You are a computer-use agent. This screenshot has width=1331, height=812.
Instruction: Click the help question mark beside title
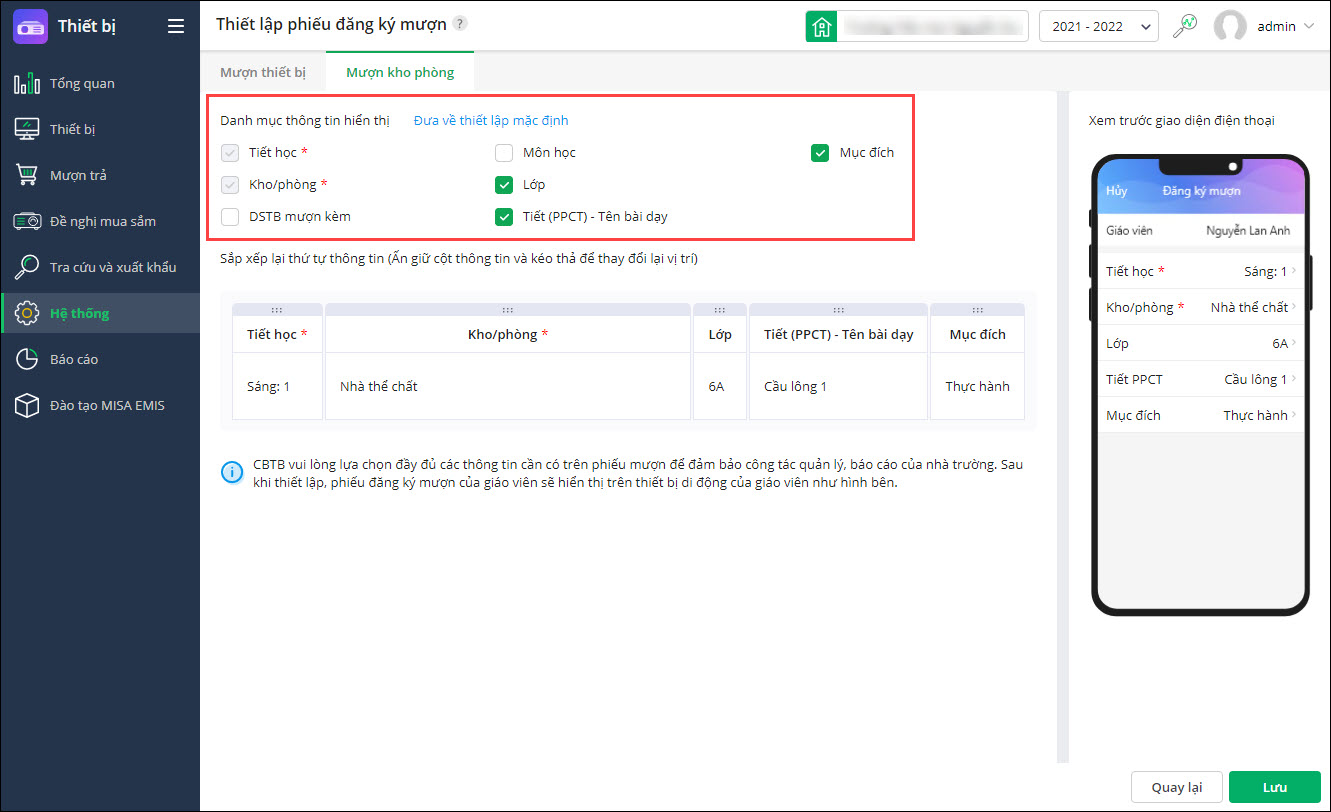coord(459,24)
